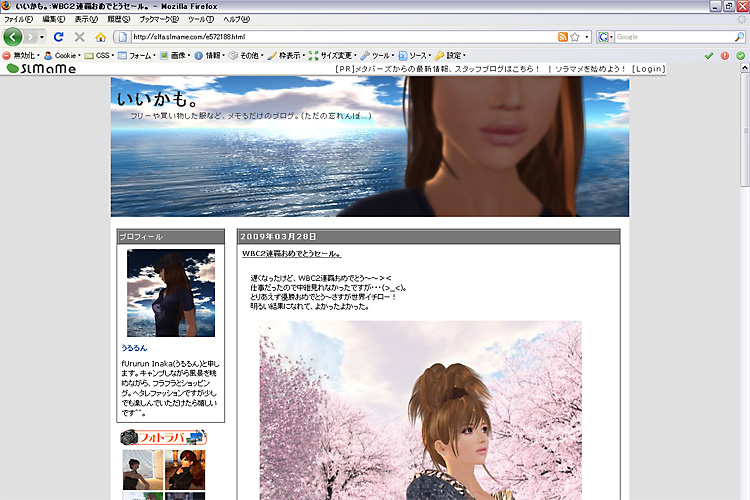Open the ソース developer toolbar dropdown
The width and height of the screenshot is (750, 500).
click(415, 56)
